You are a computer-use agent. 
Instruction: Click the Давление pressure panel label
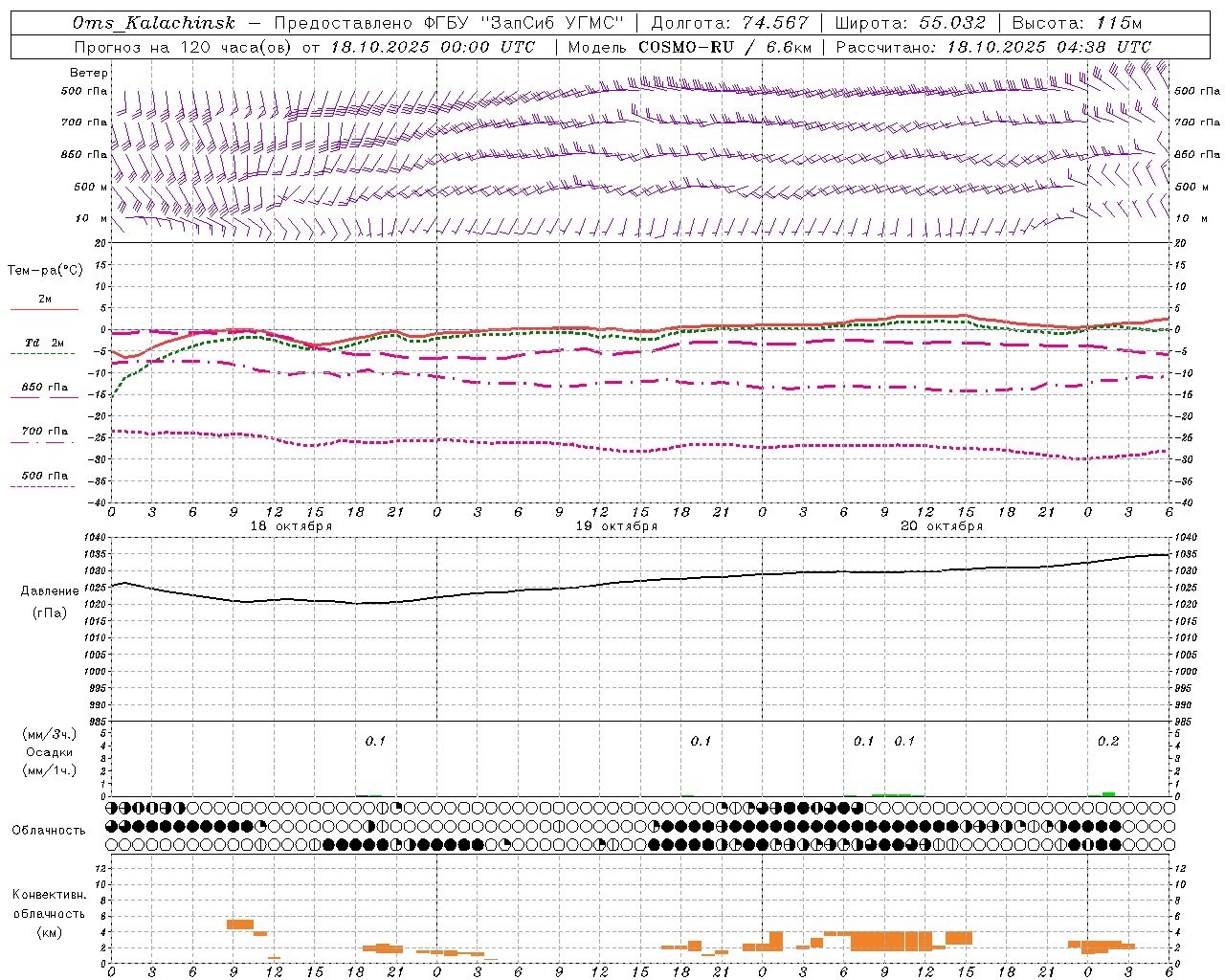[x=49, y=591]
